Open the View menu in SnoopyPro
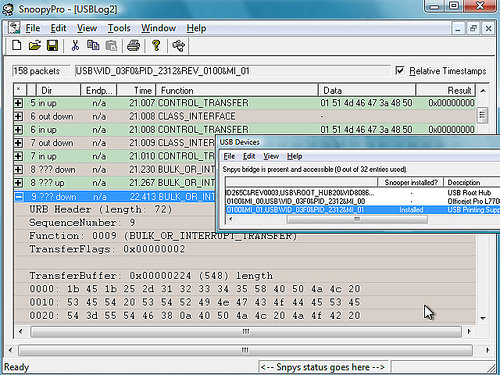Screen dimensions: 500x375 [87, 28]
